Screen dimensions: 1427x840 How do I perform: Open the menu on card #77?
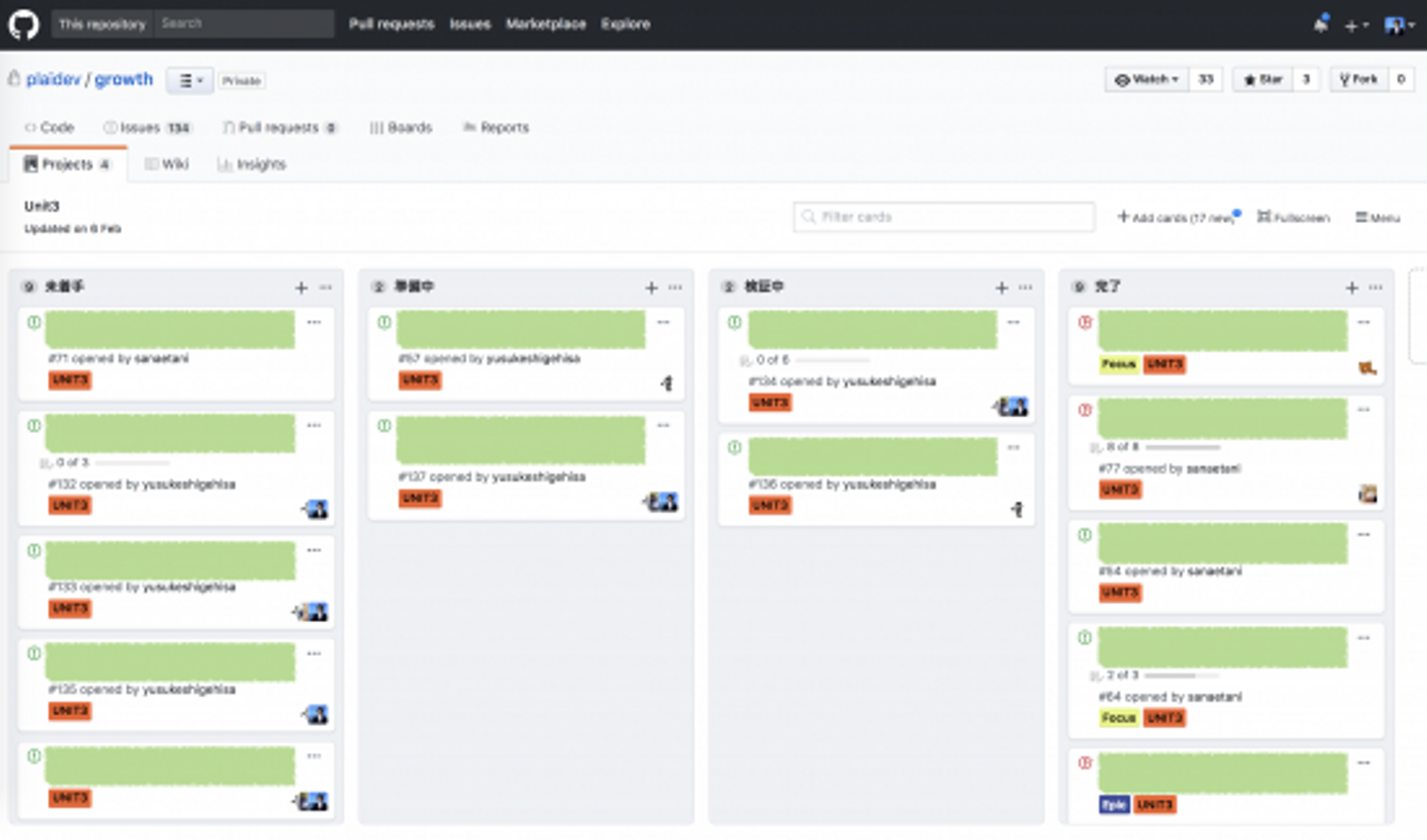[1364, 409]
